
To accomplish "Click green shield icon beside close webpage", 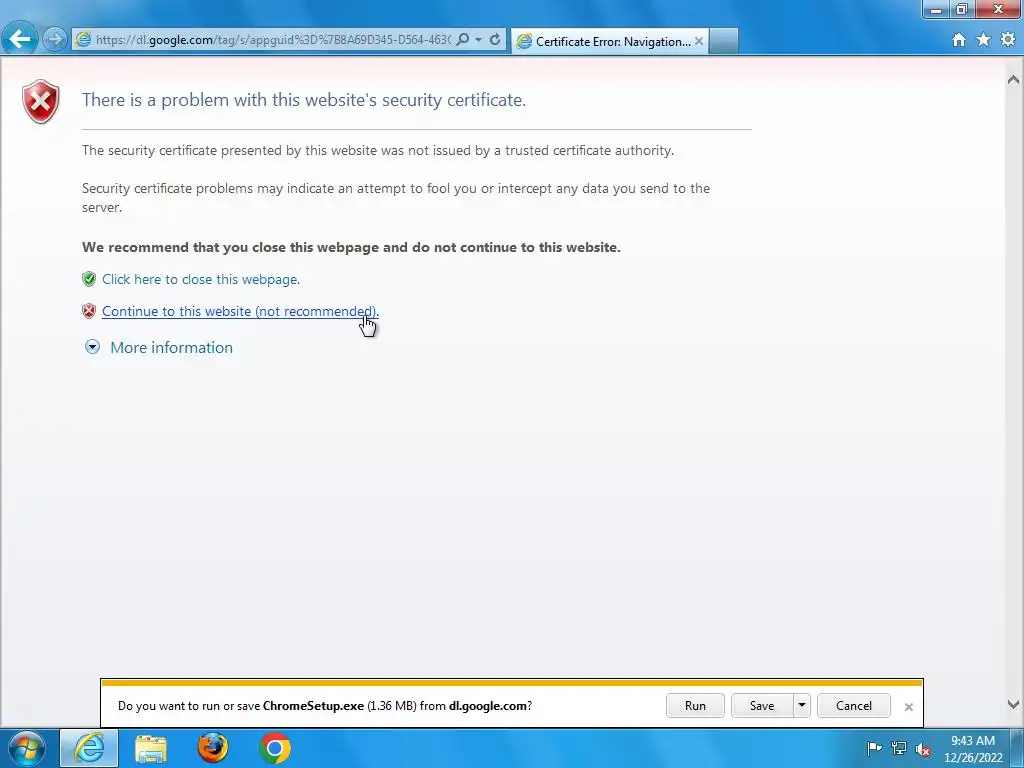I will click(89, 280).
